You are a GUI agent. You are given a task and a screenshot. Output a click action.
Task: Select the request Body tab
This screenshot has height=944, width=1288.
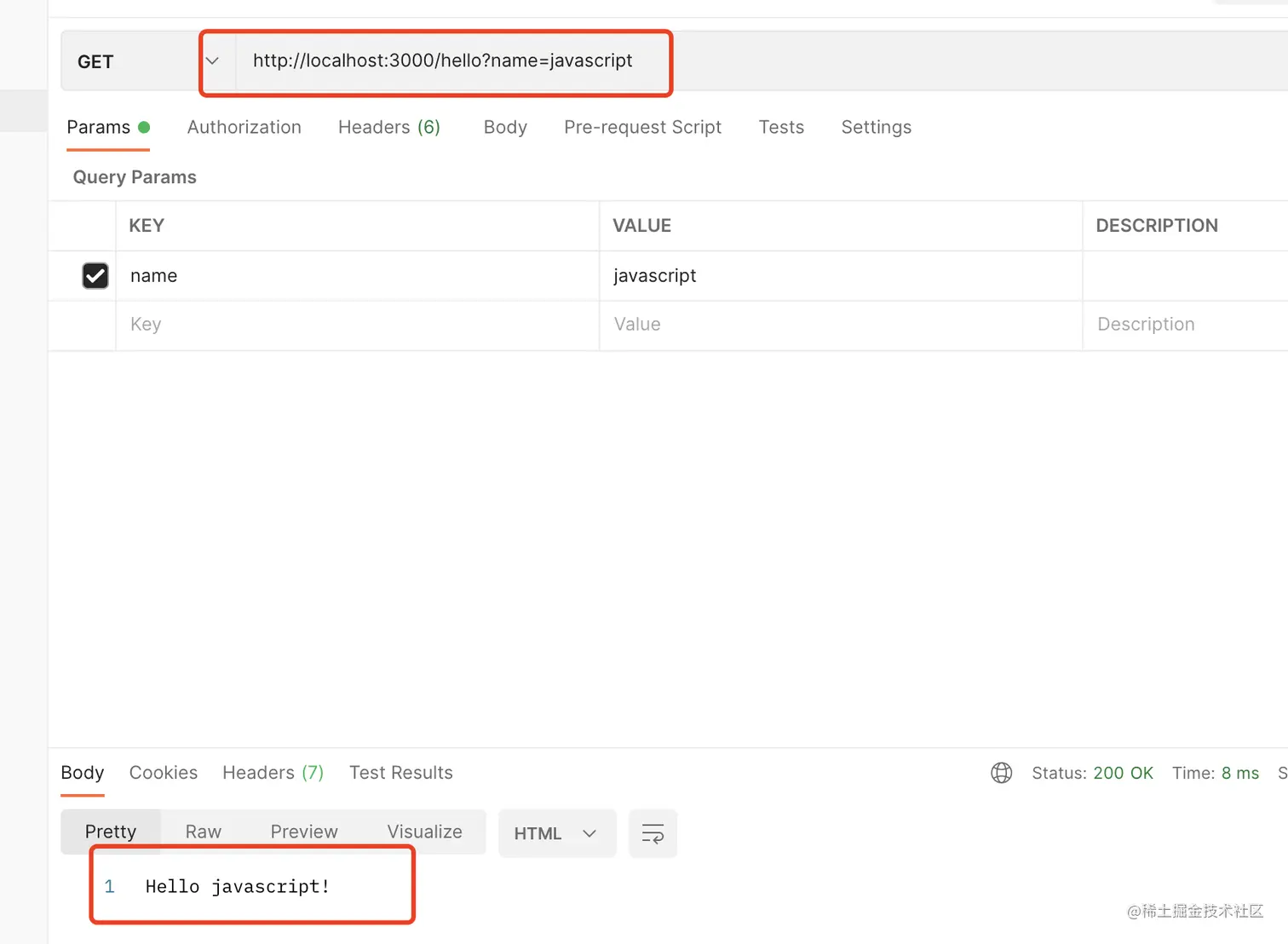505,127
